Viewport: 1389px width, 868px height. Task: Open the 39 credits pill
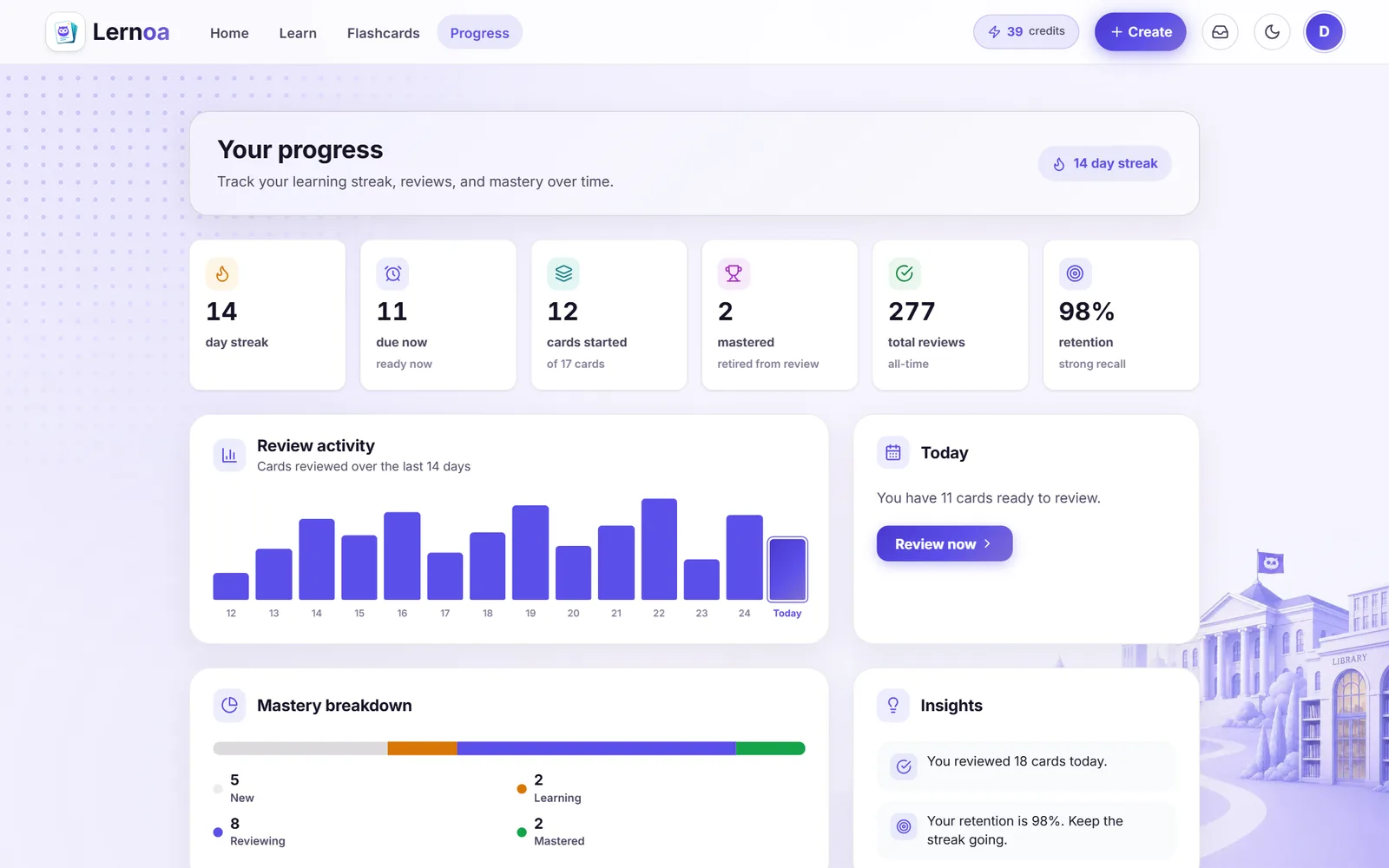(1026, 32)
